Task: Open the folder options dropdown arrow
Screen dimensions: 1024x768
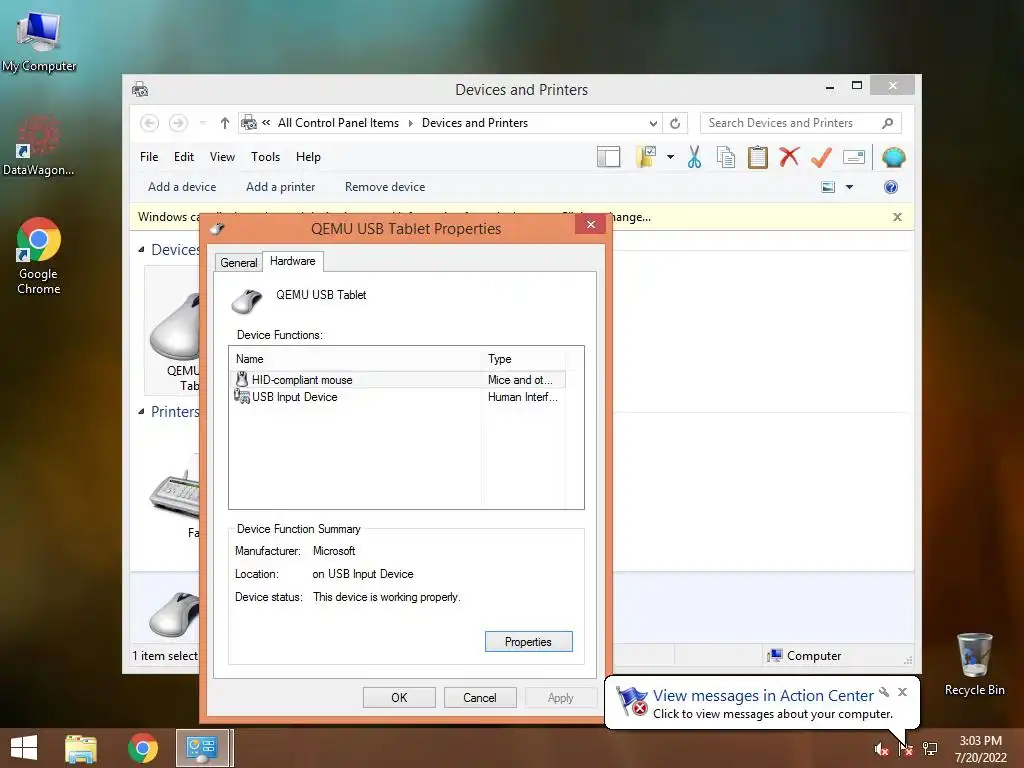Action: (670, 157)
